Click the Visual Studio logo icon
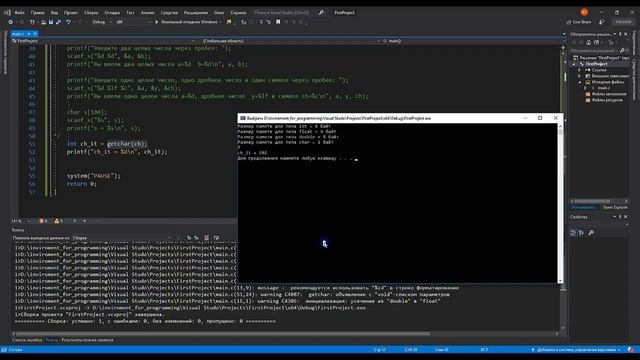 click(7, 13)
